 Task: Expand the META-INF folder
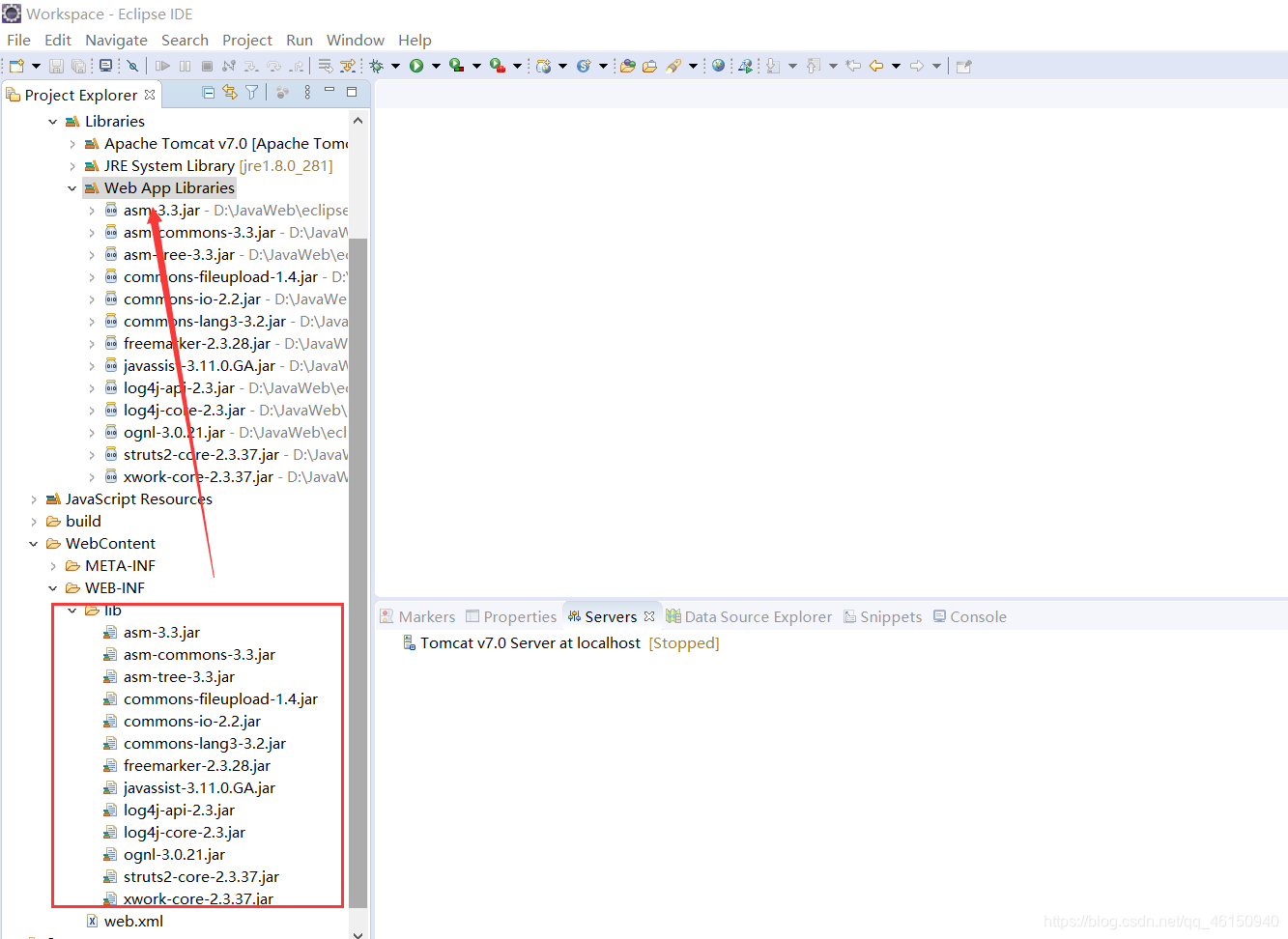tap(53, 566)
